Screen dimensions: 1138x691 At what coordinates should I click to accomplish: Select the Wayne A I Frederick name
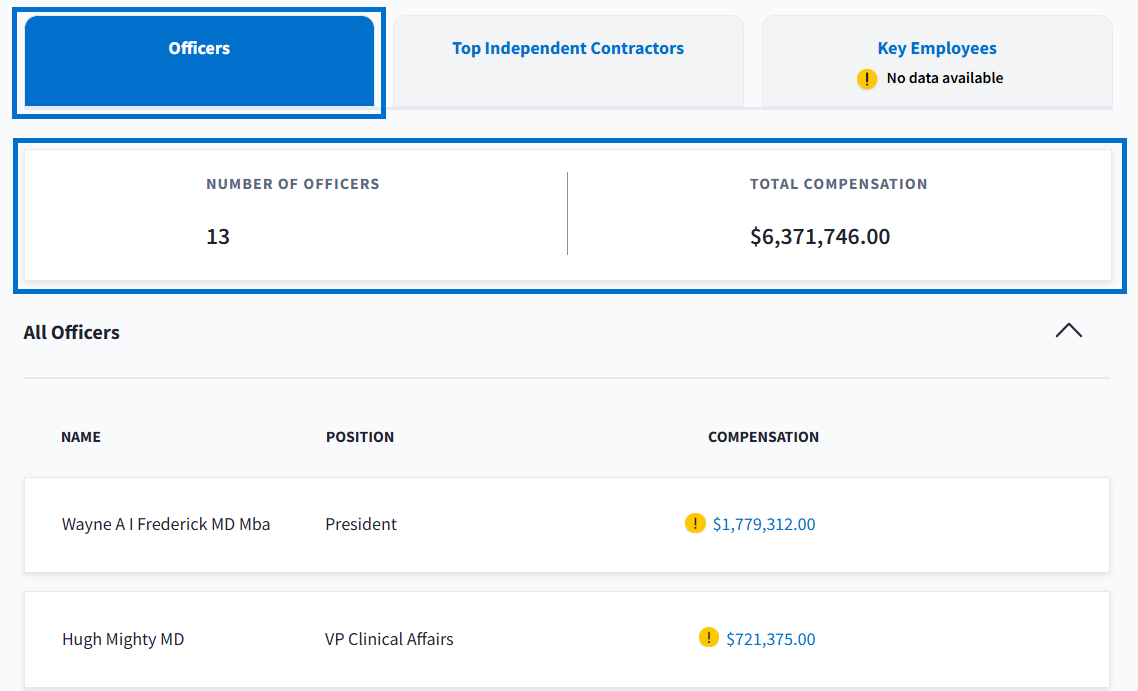tap(166, 525)
